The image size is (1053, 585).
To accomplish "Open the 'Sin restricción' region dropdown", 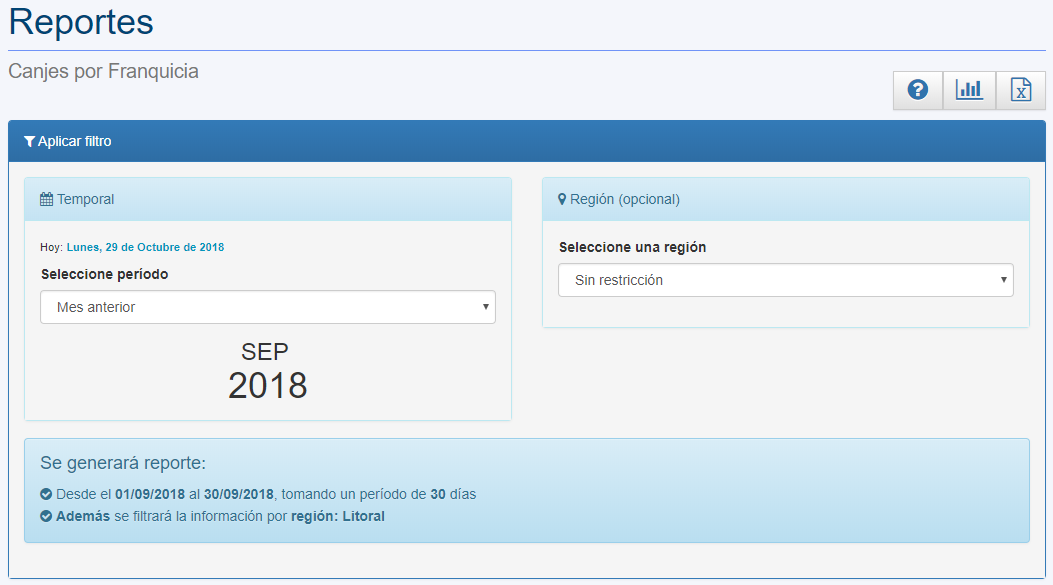I will [x=785, y=280].
